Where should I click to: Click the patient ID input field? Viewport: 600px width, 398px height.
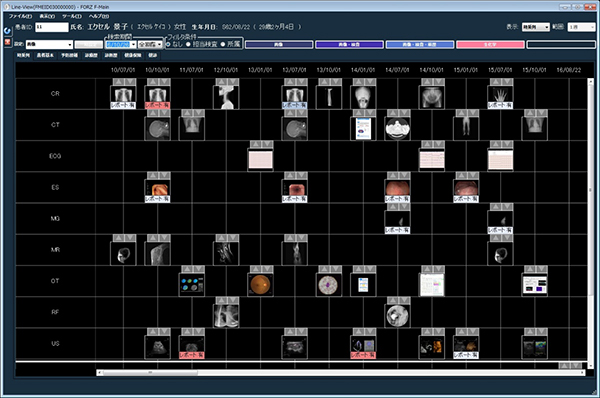(52, 27)
